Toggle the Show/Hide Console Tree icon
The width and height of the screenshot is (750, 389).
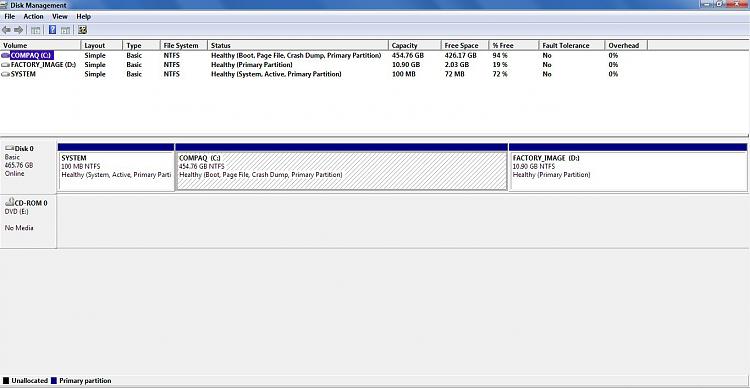coord(35,30)
